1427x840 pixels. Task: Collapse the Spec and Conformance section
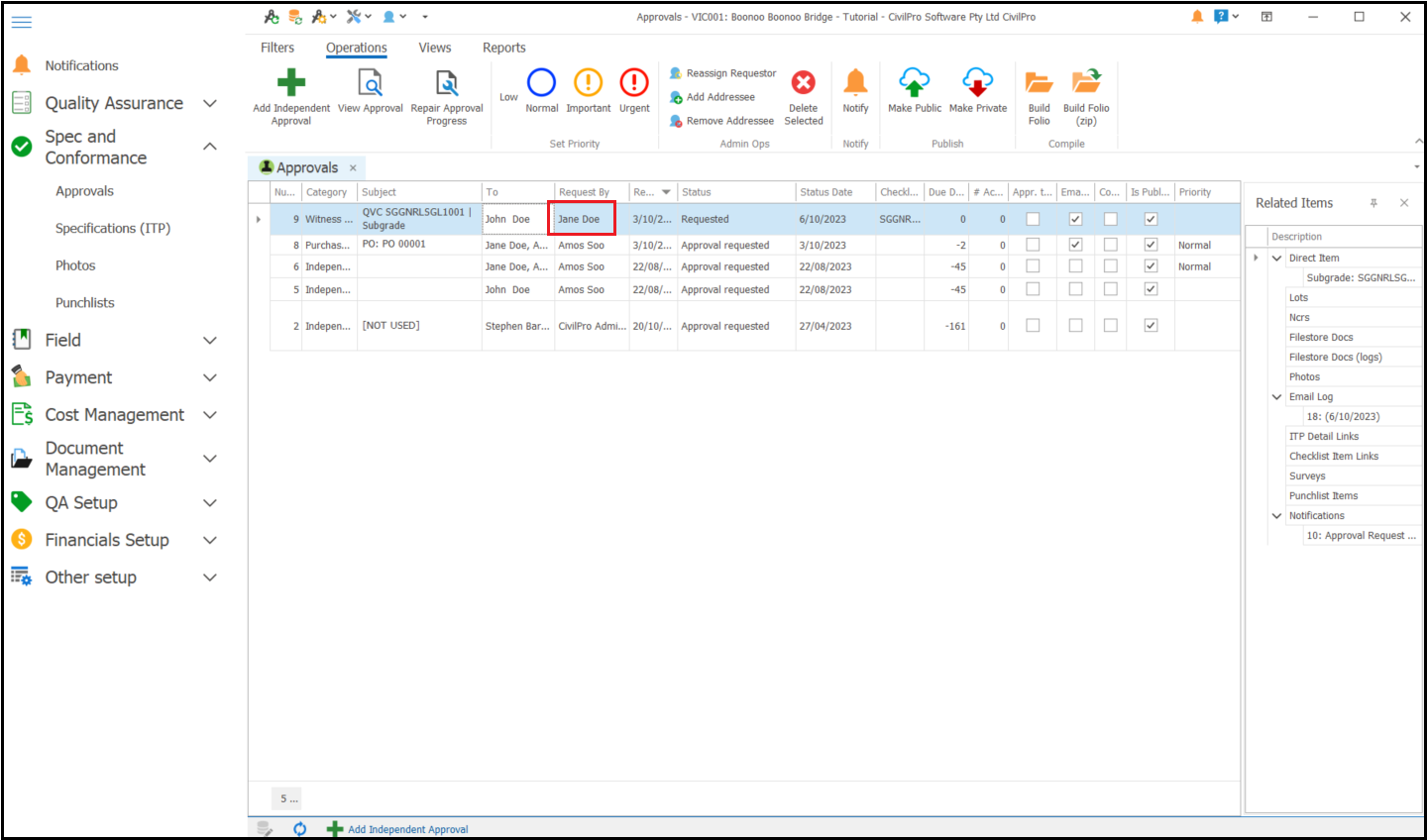coord(209,147)
